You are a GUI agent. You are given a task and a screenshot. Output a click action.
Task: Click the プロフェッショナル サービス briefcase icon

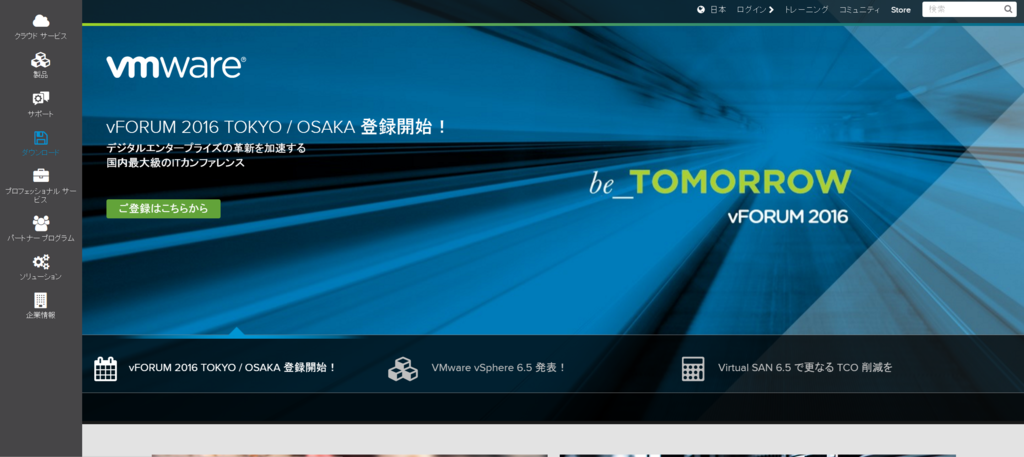(x=40, y=176)
